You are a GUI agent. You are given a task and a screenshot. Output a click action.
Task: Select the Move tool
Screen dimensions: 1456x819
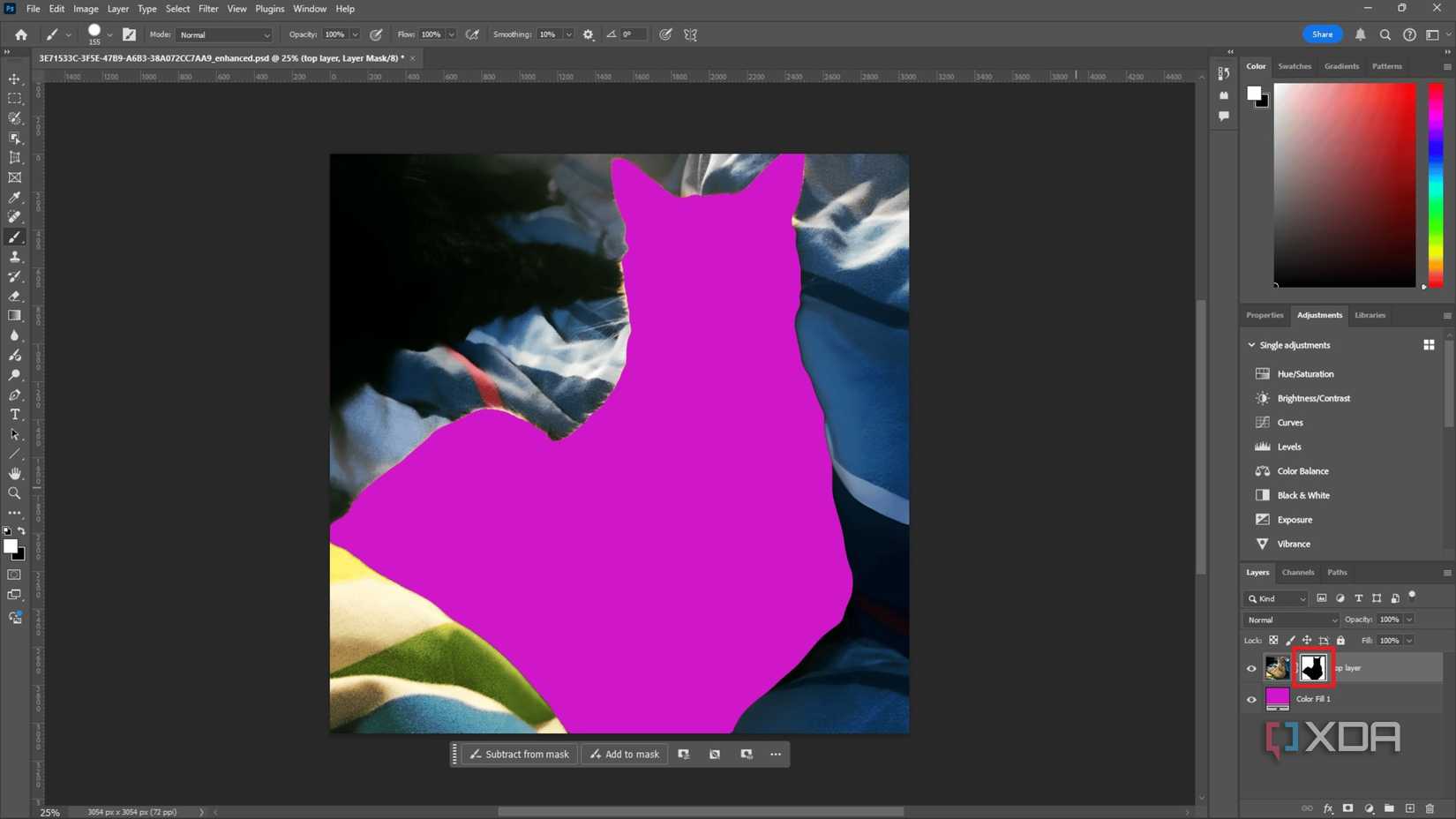point(14,79)
